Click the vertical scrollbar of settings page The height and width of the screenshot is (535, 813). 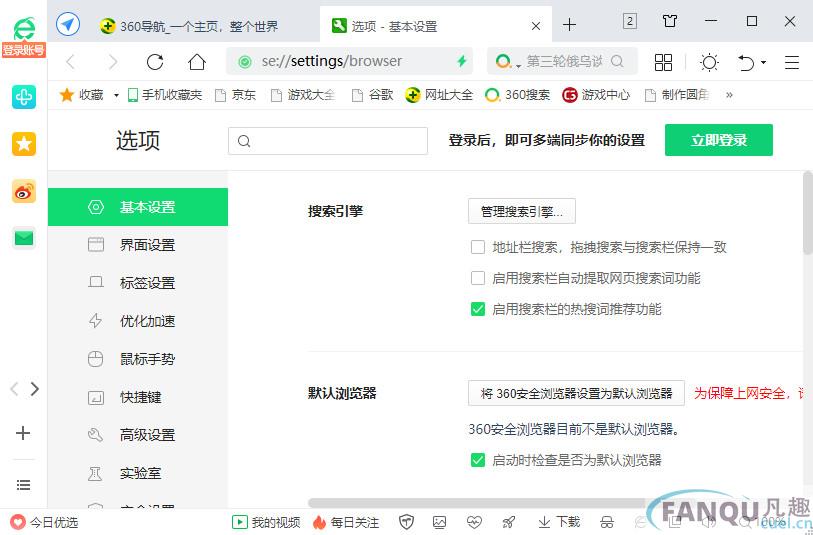pos(807,220)
